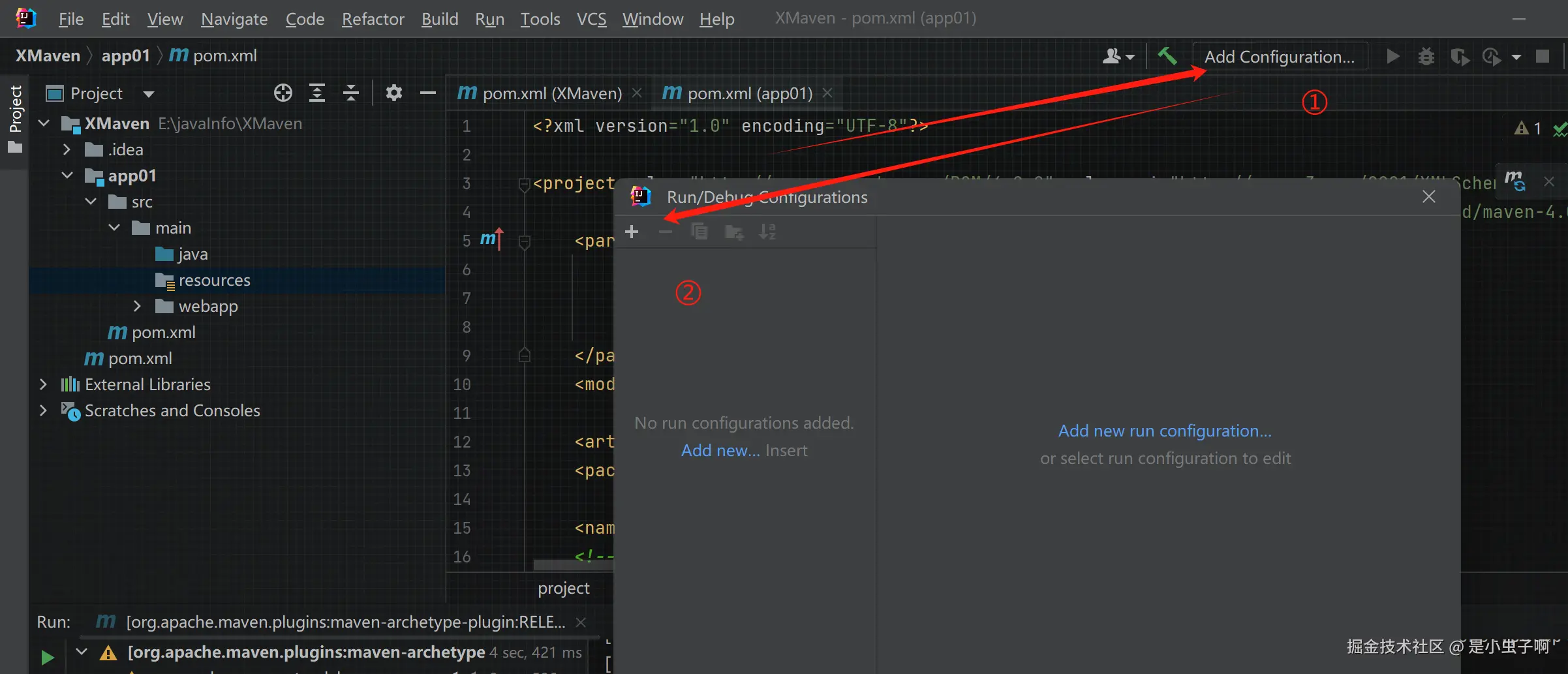Open the Project view dropdown arrow
This screenshot has height=674, width=1568.
[x=148, y=94]
